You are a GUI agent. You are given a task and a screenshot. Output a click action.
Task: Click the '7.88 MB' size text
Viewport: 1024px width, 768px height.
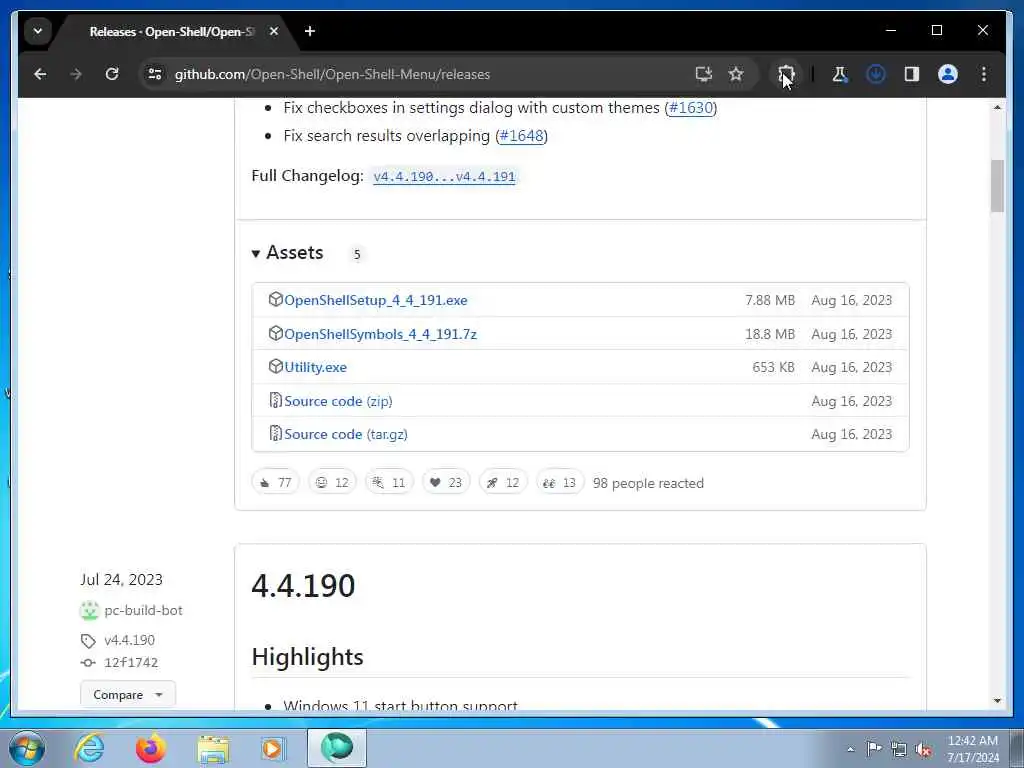pos(770,300)
